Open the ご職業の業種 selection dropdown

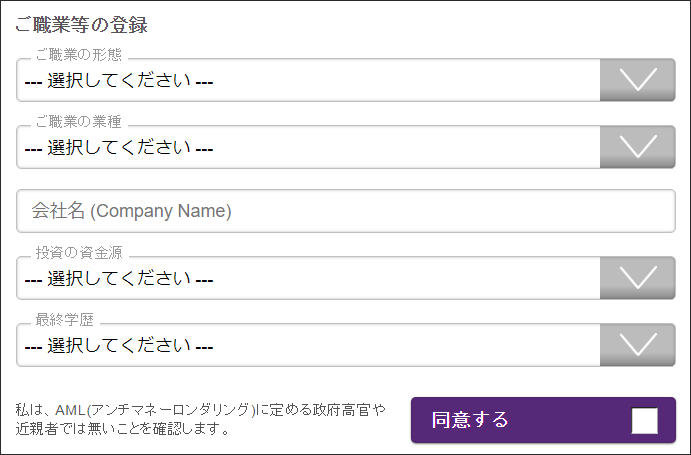346,147
